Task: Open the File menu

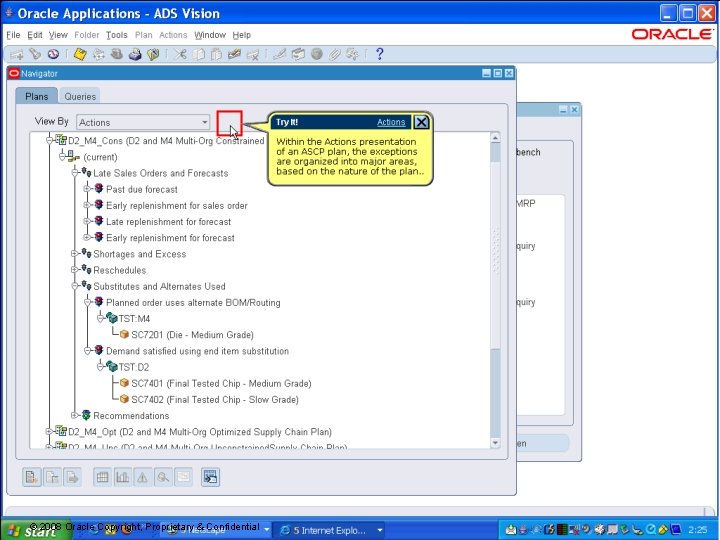Action: pos(13,35)
